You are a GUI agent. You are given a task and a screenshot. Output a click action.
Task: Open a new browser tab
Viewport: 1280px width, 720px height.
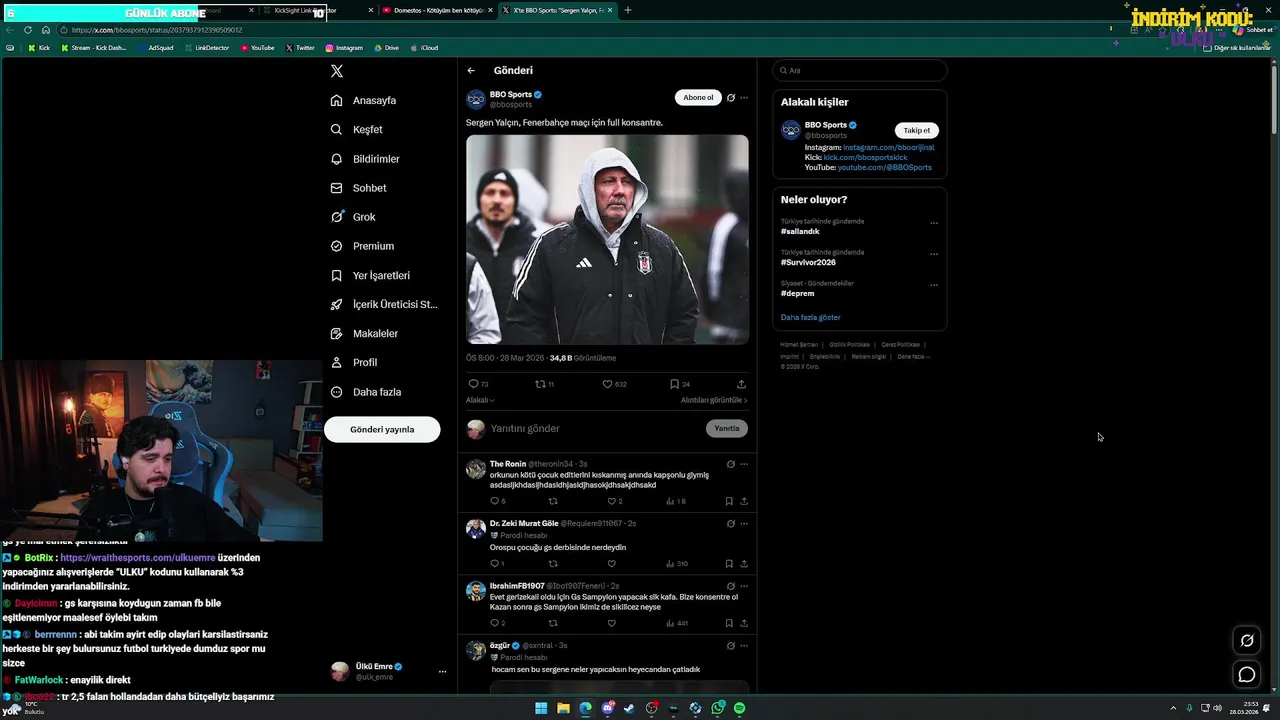(x=628, y=10)
